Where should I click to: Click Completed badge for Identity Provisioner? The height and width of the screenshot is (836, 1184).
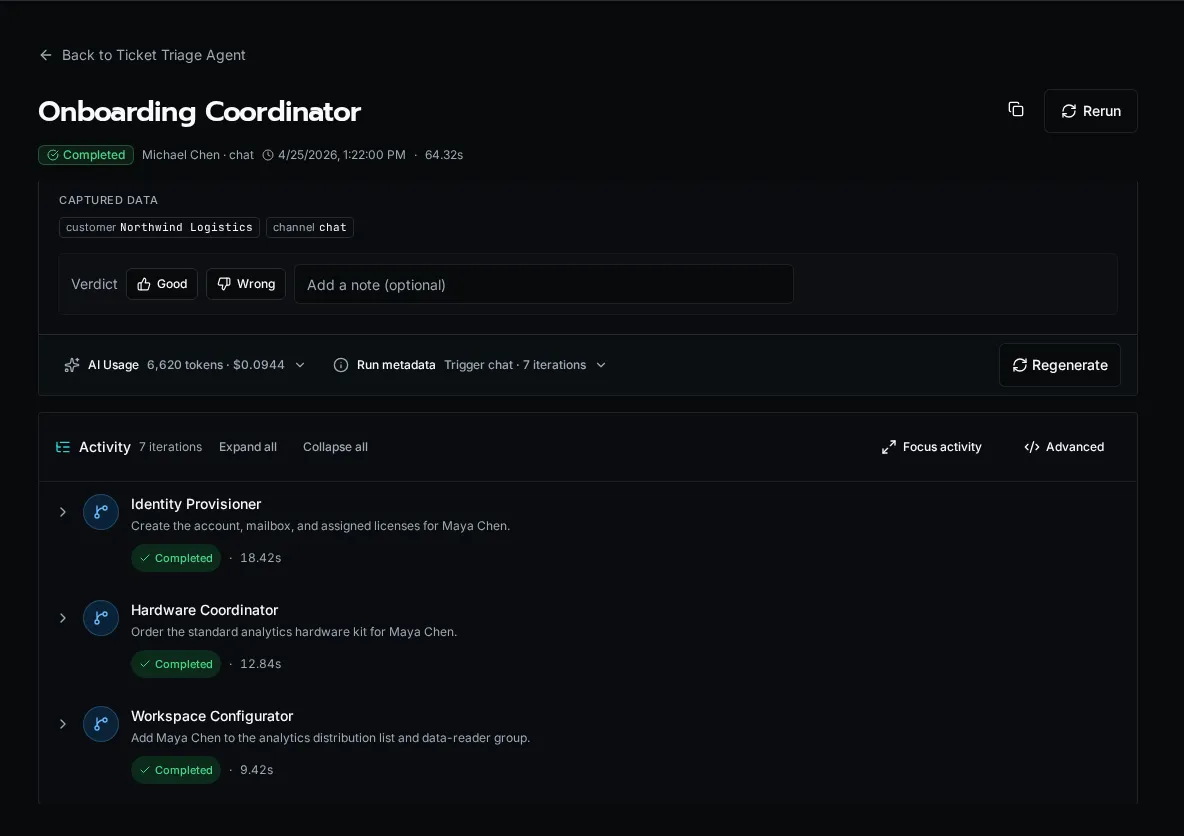[x=176, y=558]
